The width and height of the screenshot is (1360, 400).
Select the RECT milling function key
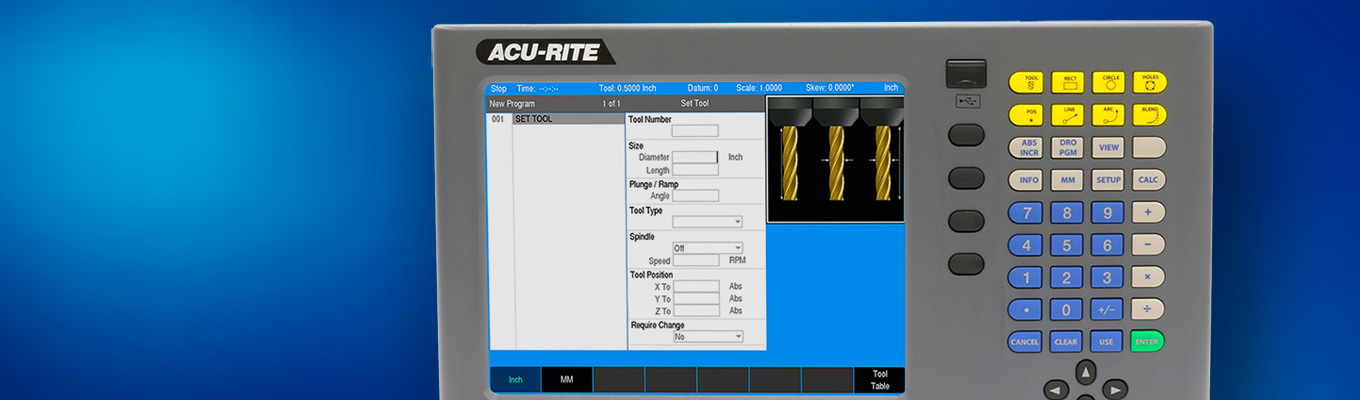(x=1067, y=83)
